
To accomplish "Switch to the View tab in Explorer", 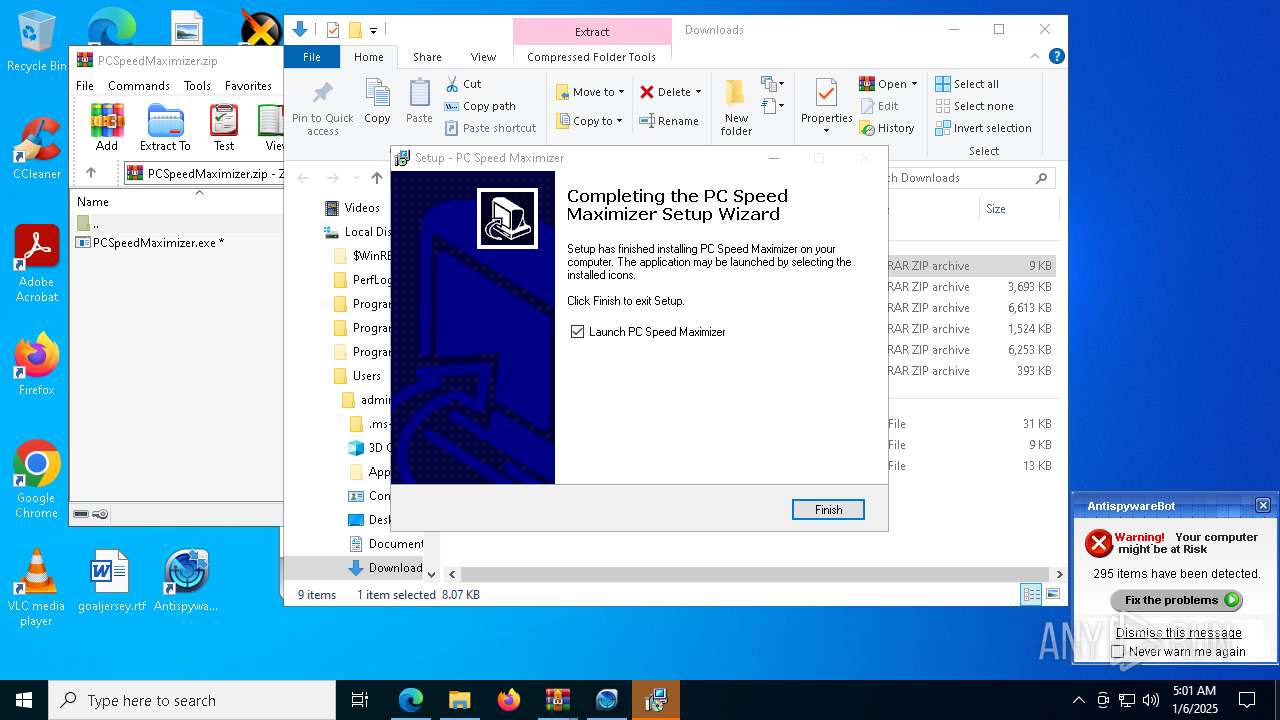I will pos(483,57).
